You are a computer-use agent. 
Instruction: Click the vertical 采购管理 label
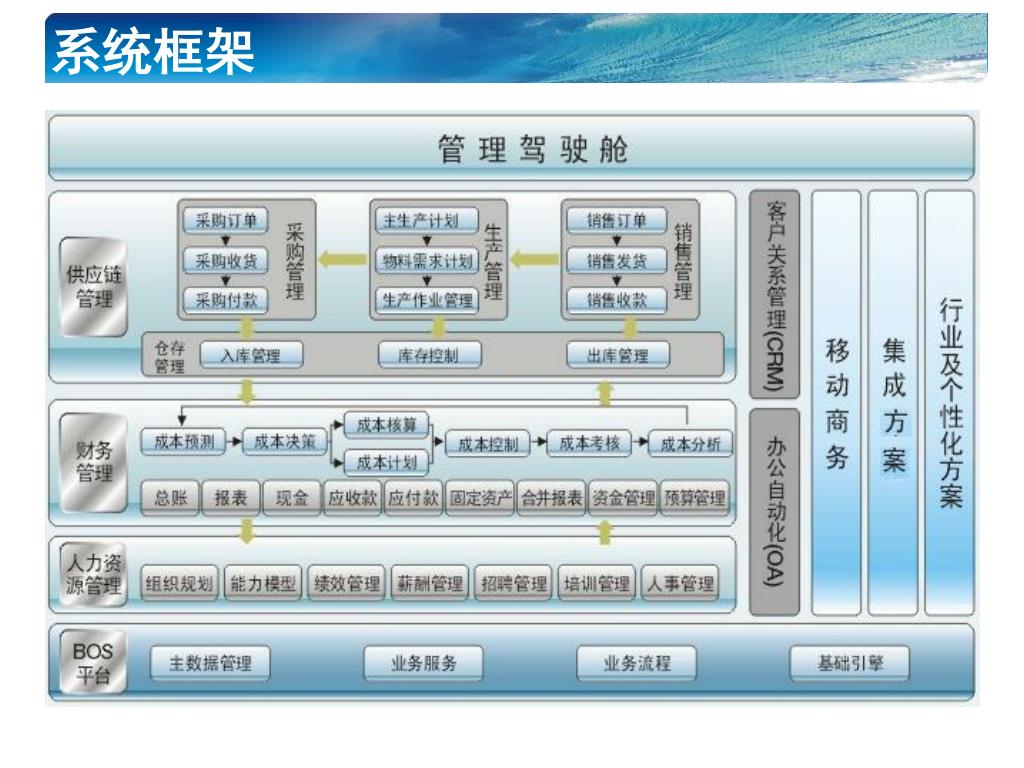pos(295,261)
